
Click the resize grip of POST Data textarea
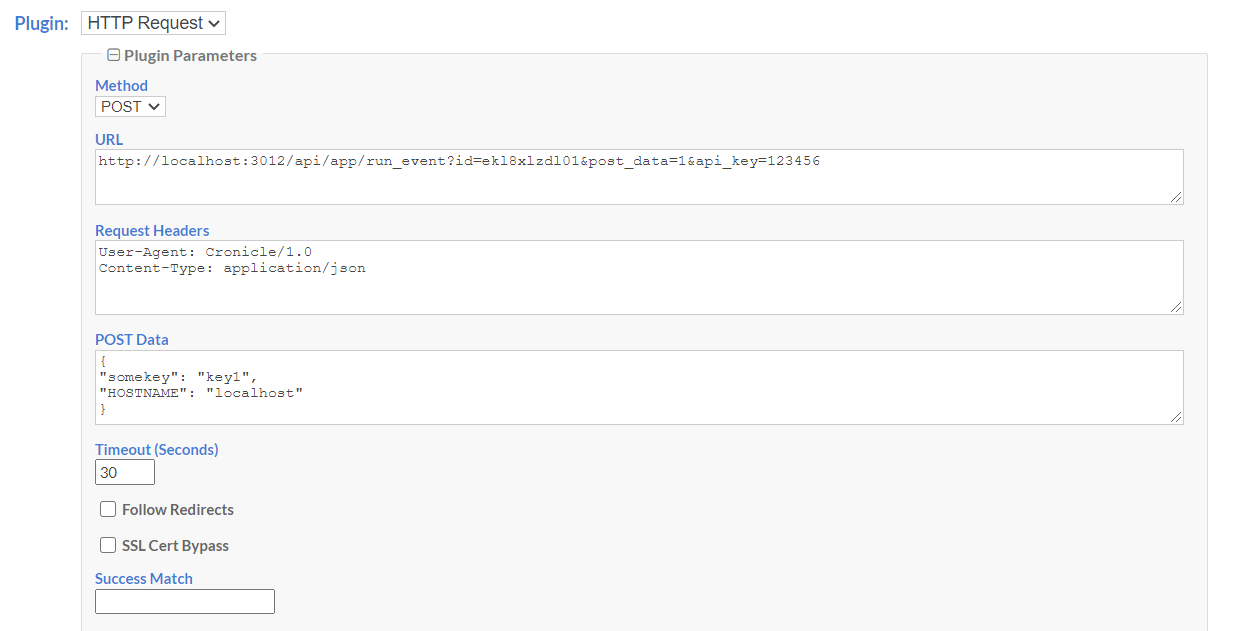click(1176, 417)
